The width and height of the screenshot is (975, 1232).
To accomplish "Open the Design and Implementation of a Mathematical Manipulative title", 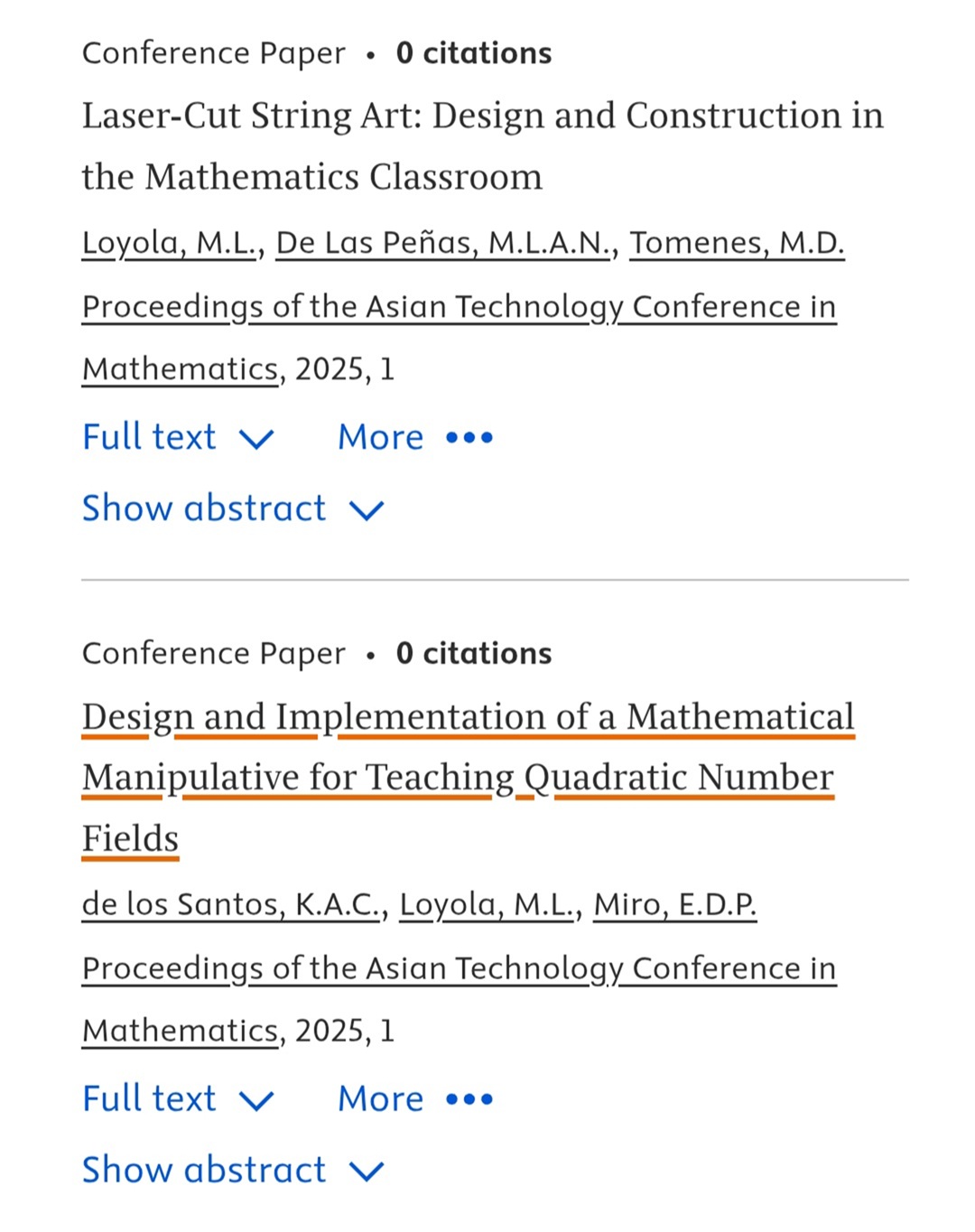I will [x=467, y=717].
